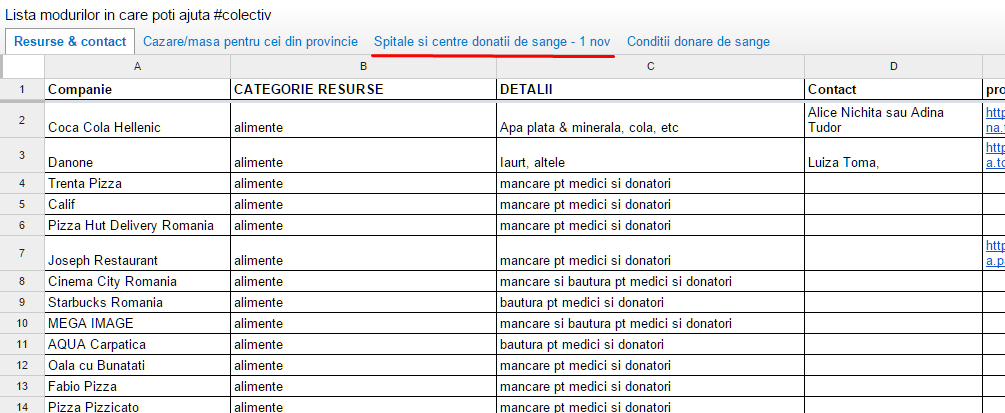Switch to Cazare/masa pentru cei din provincie tab
The image size is (1005, 413).
[x=250, y=42]
